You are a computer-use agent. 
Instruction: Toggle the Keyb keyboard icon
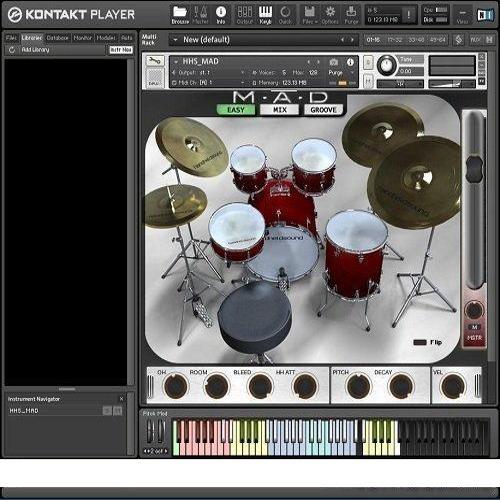(265, 15)
